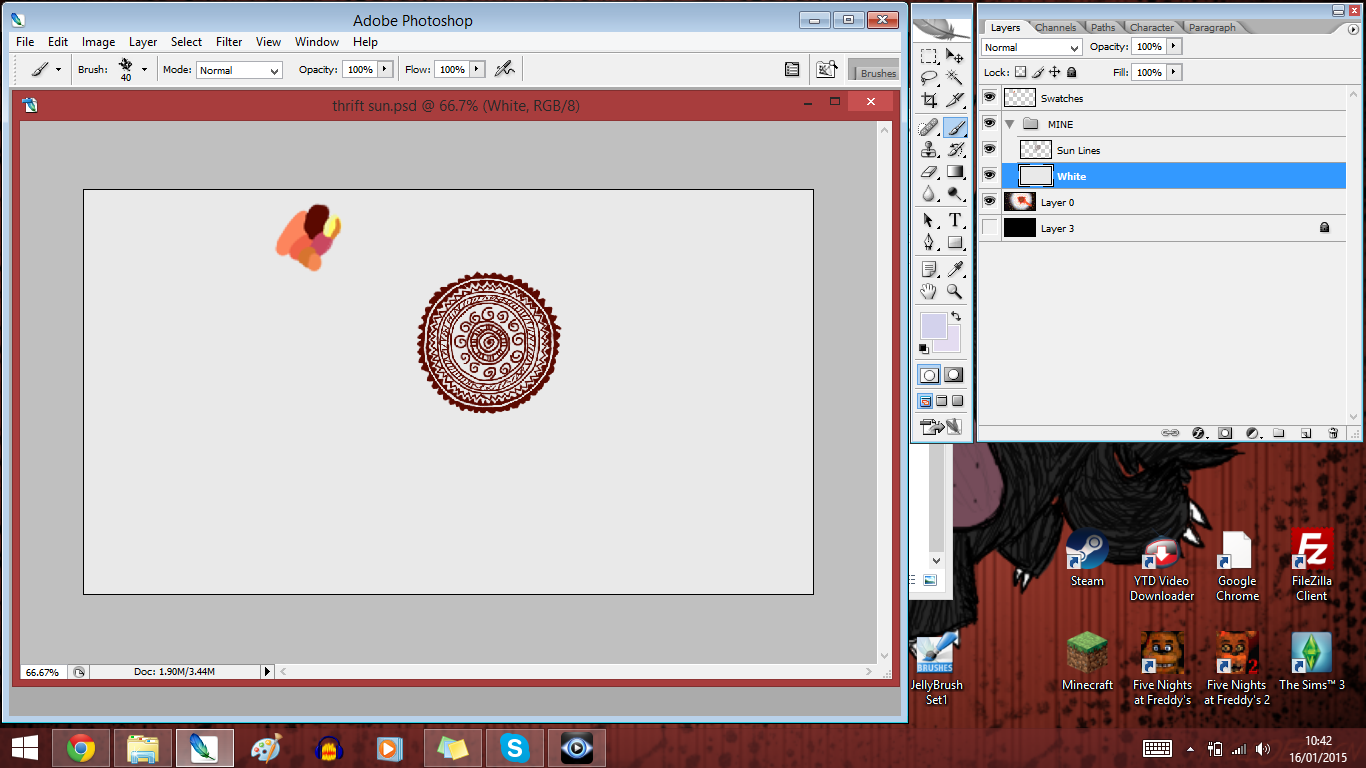Open the Filter menu

tap(229, 42)
